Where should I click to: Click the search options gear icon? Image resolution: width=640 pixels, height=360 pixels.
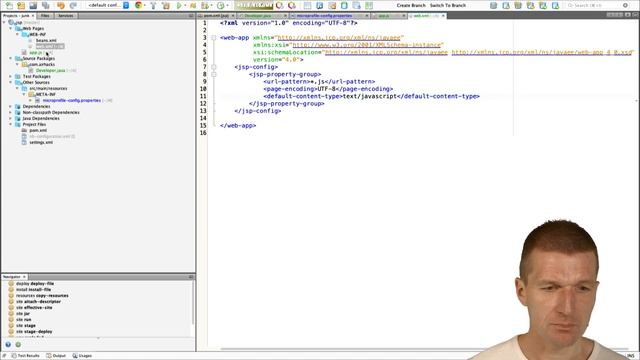click(x=625, y=5)
